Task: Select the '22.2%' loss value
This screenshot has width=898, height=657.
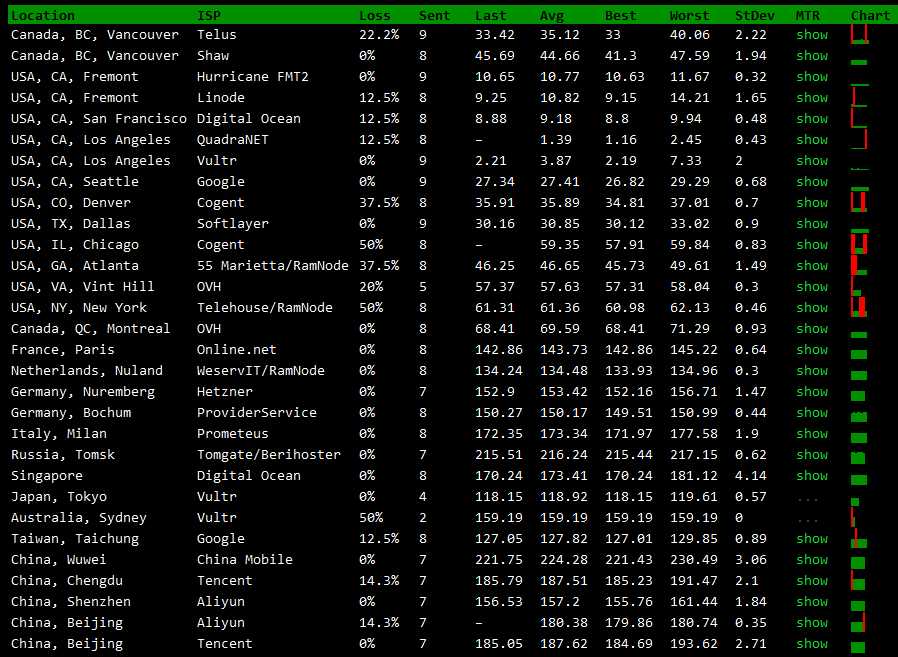Action: point(379,35)
